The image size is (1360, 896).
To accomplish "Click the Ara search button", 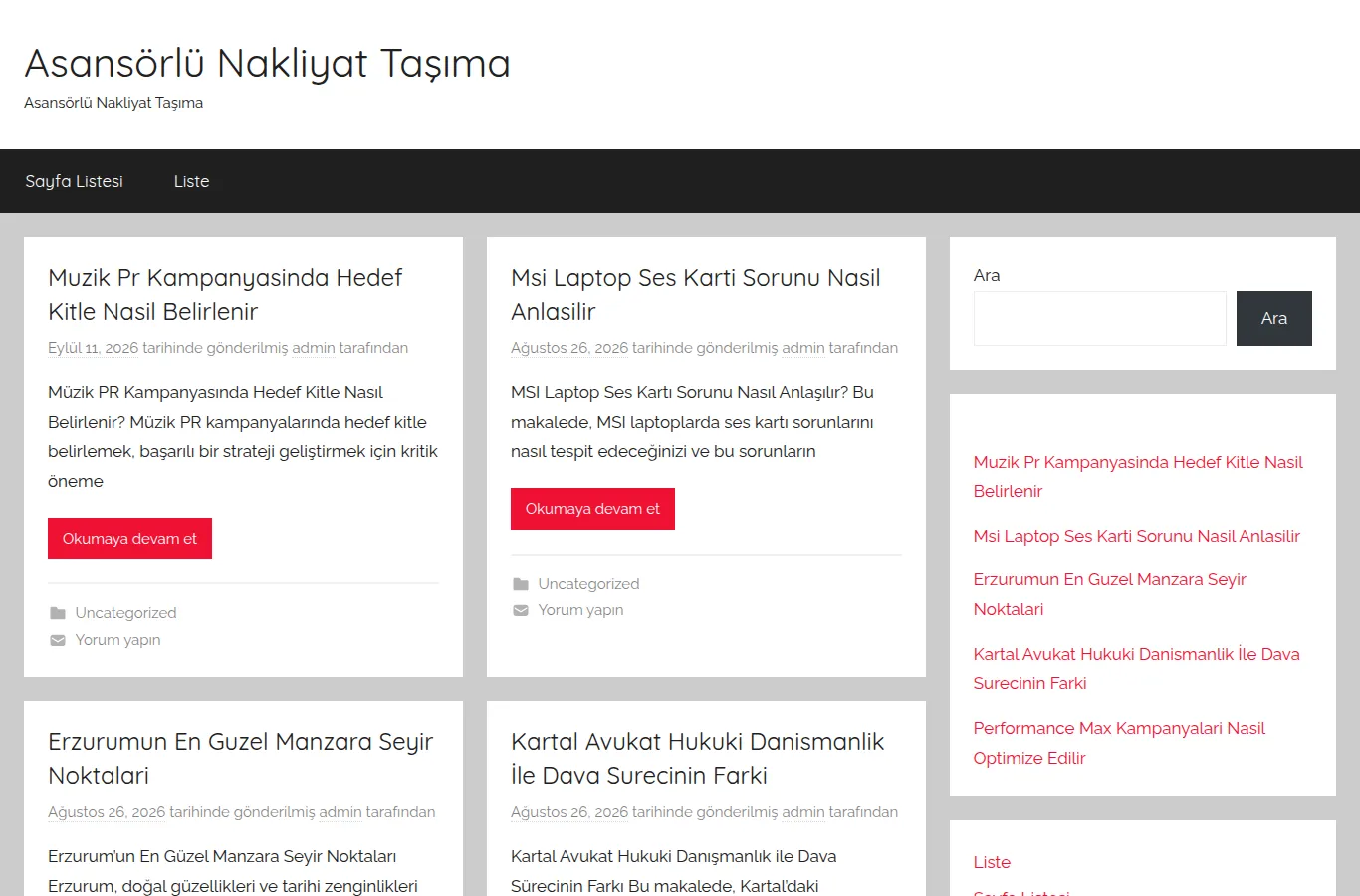I will (x=1274, y=319).
